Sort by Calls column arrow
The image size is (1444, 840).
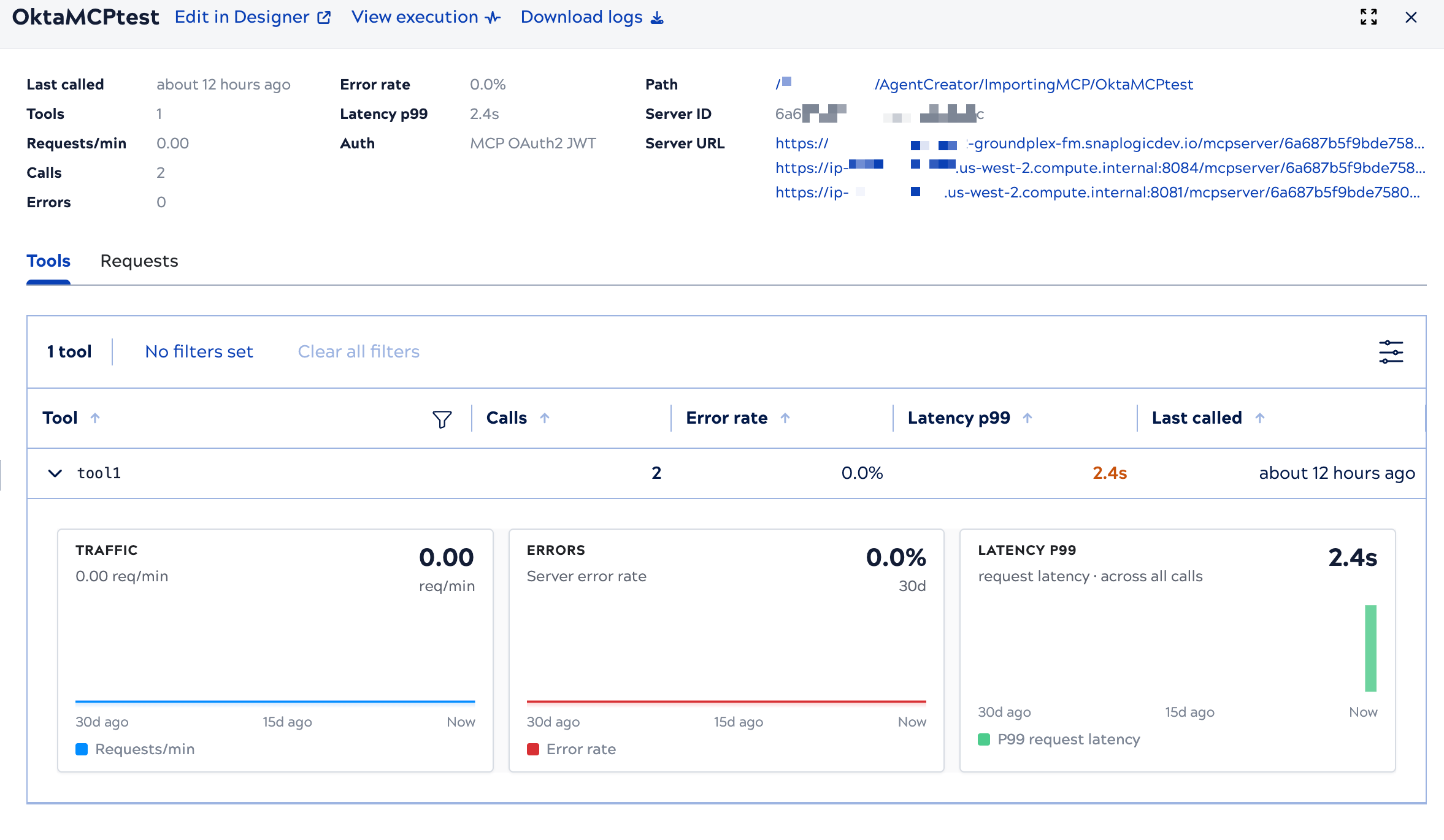545,418
